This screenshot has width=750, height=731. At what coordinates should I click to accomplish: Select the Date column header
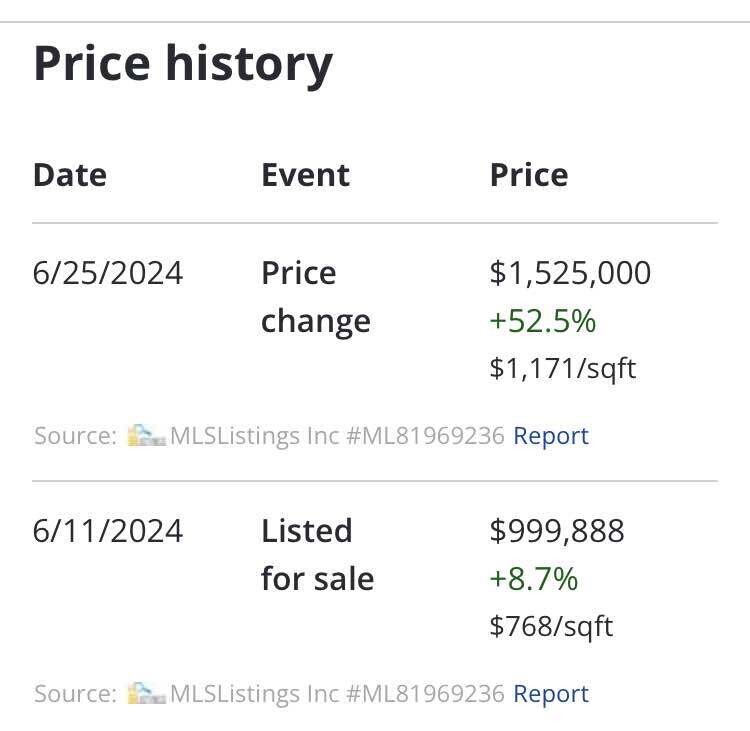pos(70,175)
